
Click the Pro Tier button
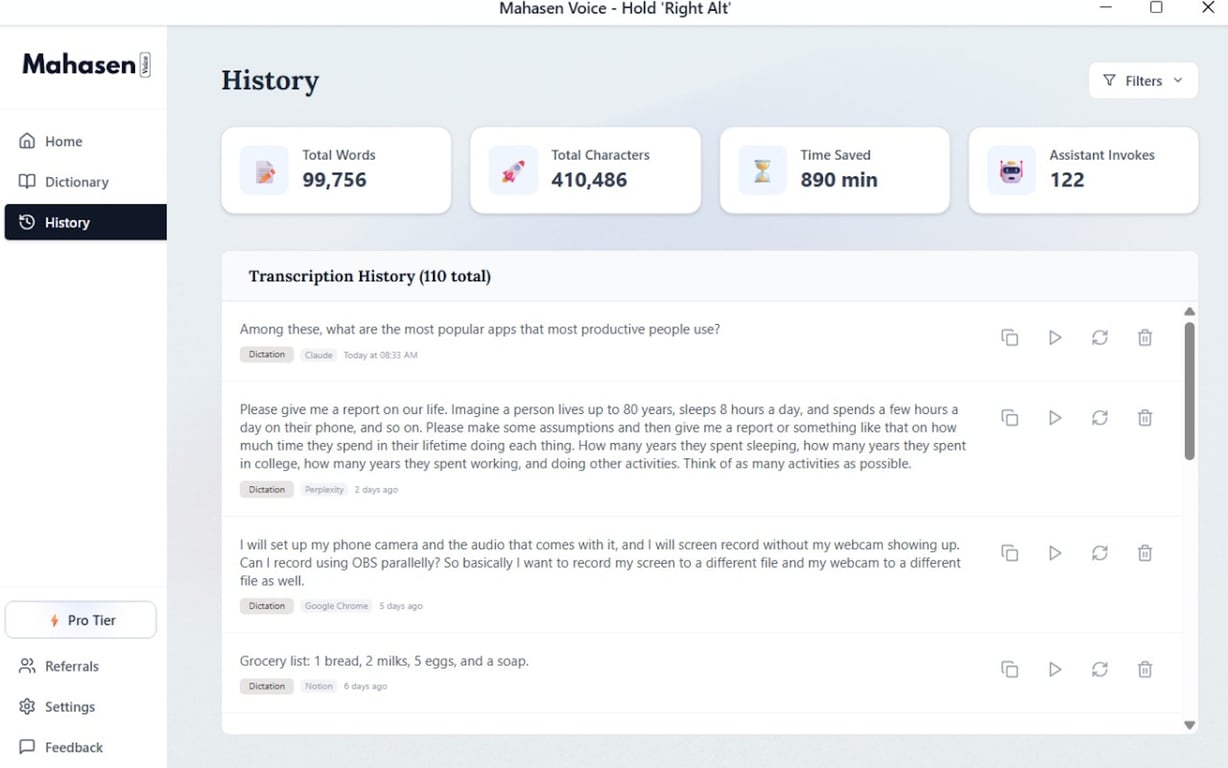[x=81, y=620]
